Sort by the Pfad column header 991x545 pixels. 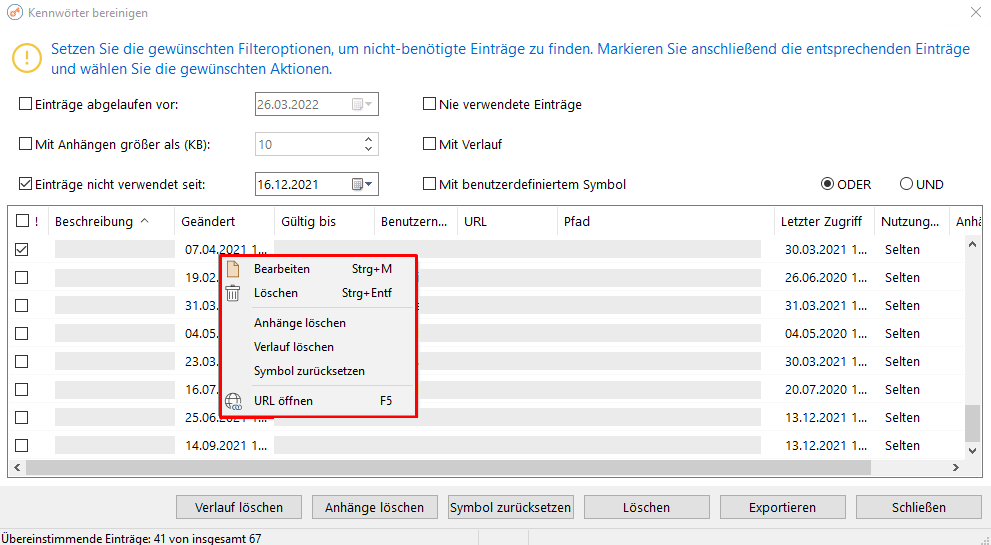666,221
